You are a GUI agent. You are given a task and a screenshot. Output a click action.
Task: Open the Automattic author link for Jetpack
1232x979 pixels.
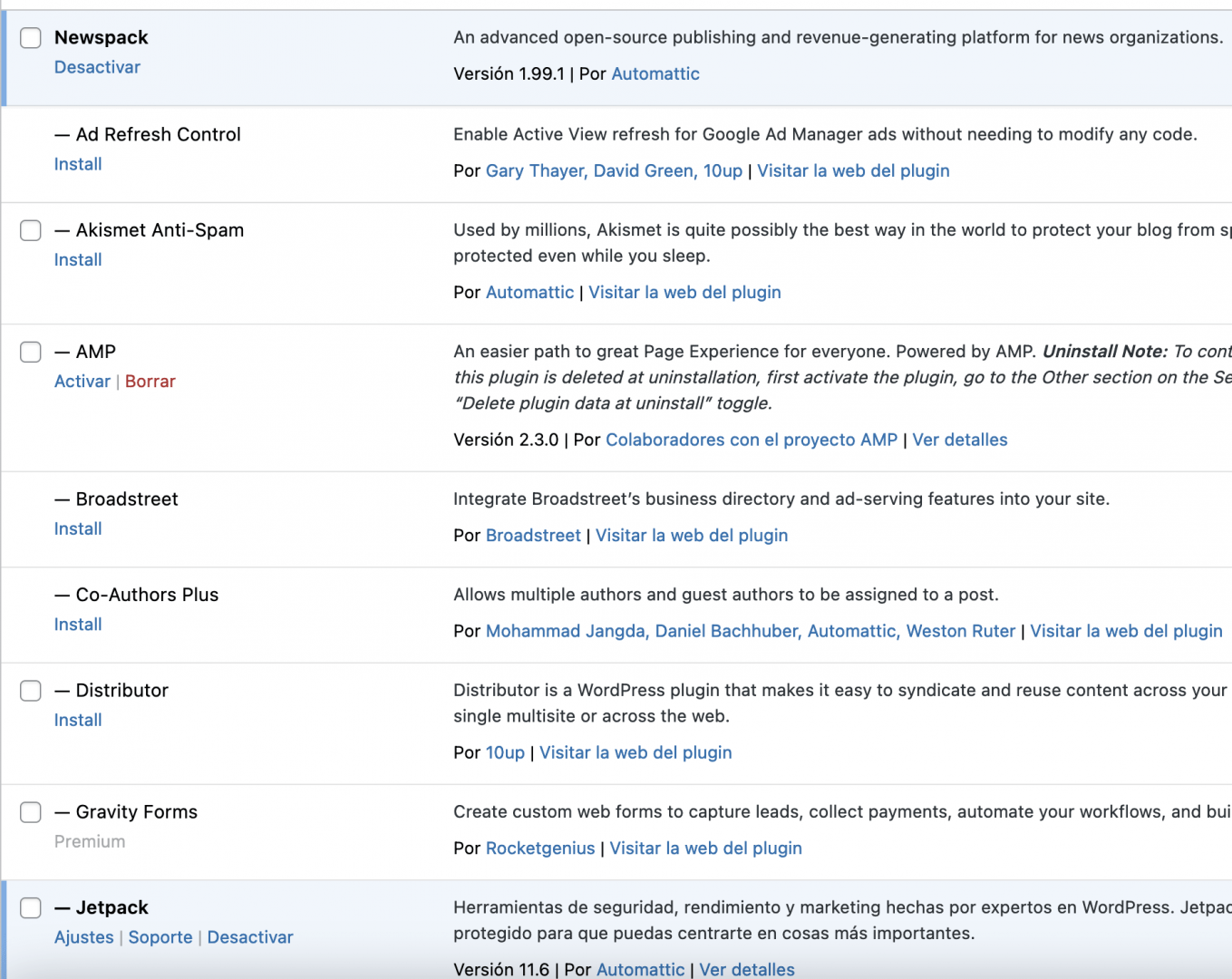(x=641, y=970)
